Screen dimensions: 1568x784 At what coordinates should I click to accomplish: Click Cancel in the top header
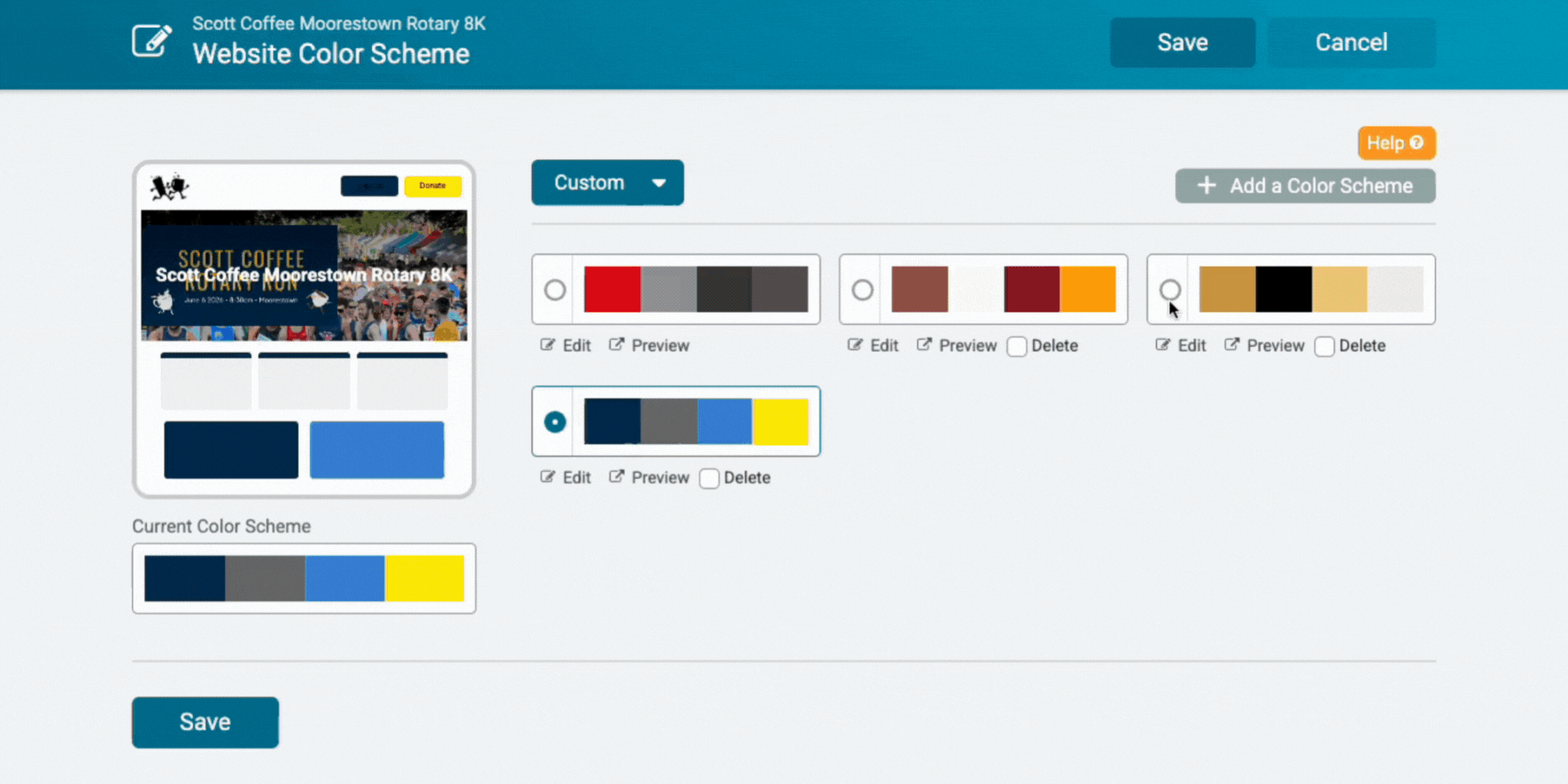pyautogui.click(x=1351, y=43)
